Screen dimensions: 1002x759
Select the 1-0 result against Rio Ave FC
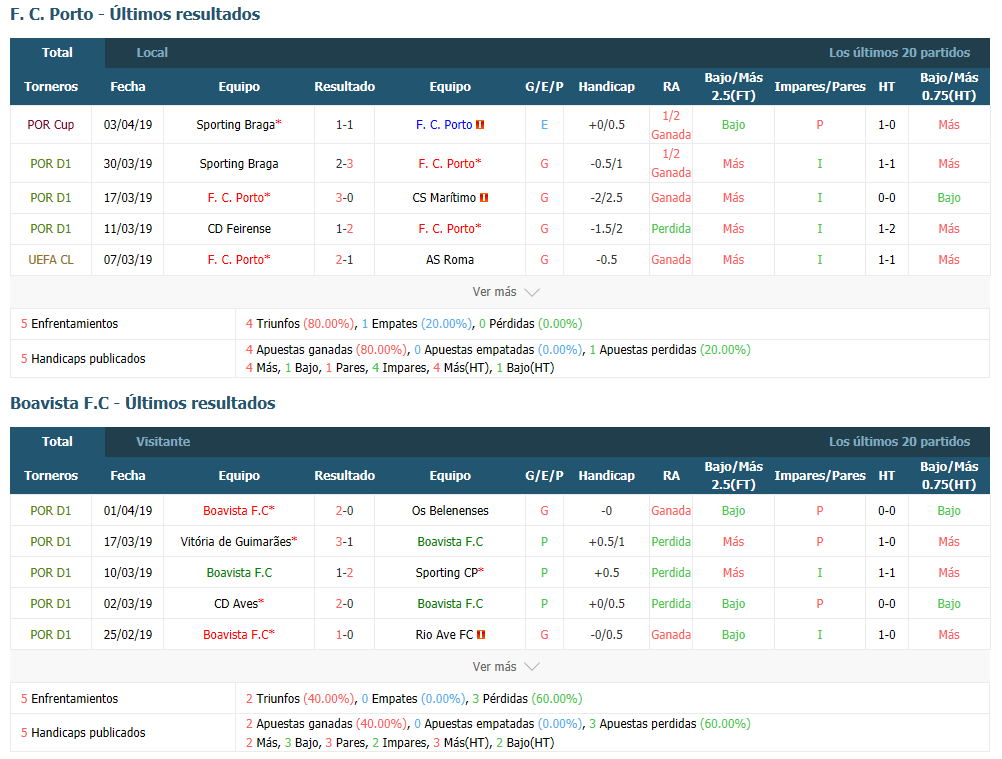tap(344, 635)
